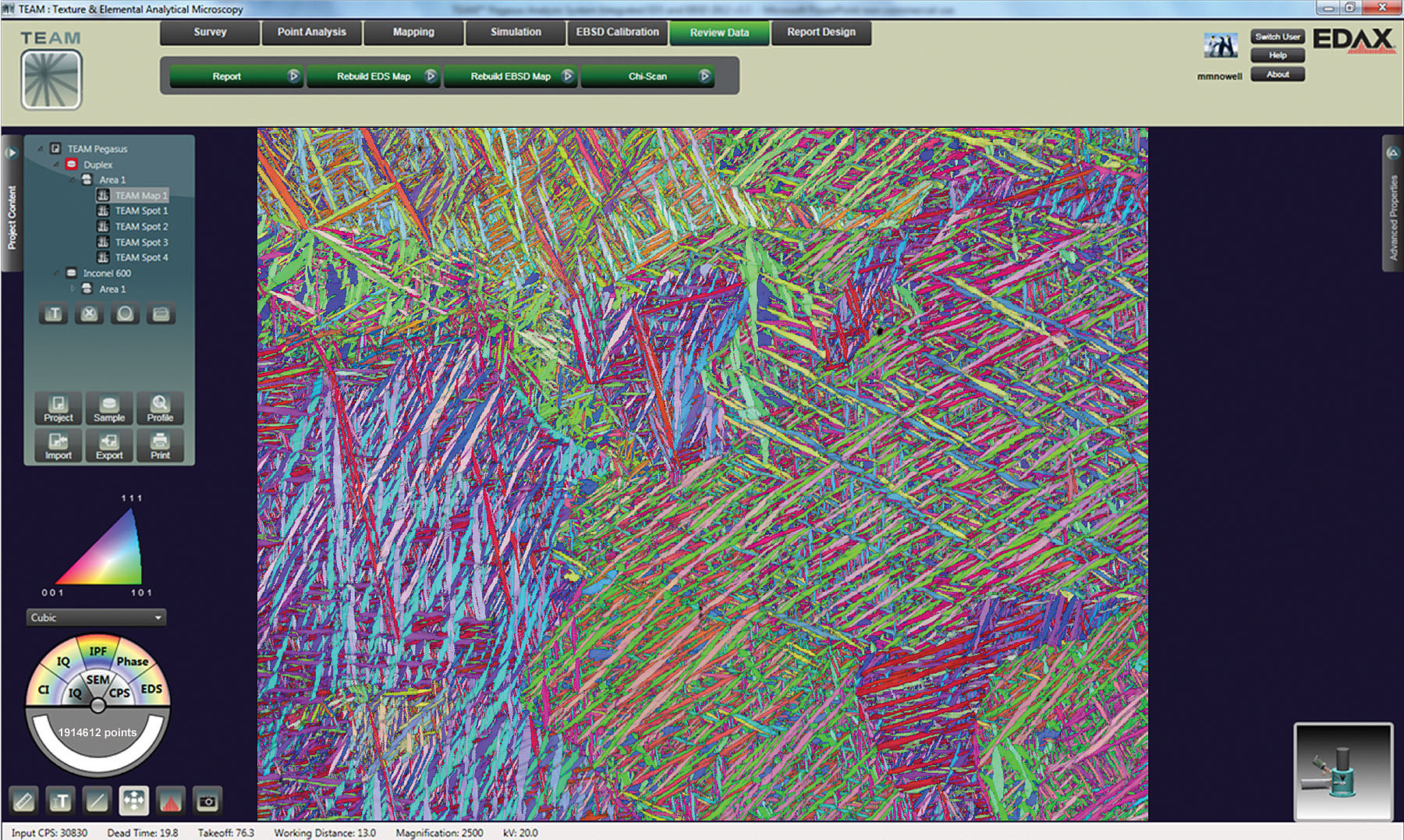Toggle the EDS overlay segment
This screenshot has width=1404, height=840.
pyautogui.click(x=151, y=689)
